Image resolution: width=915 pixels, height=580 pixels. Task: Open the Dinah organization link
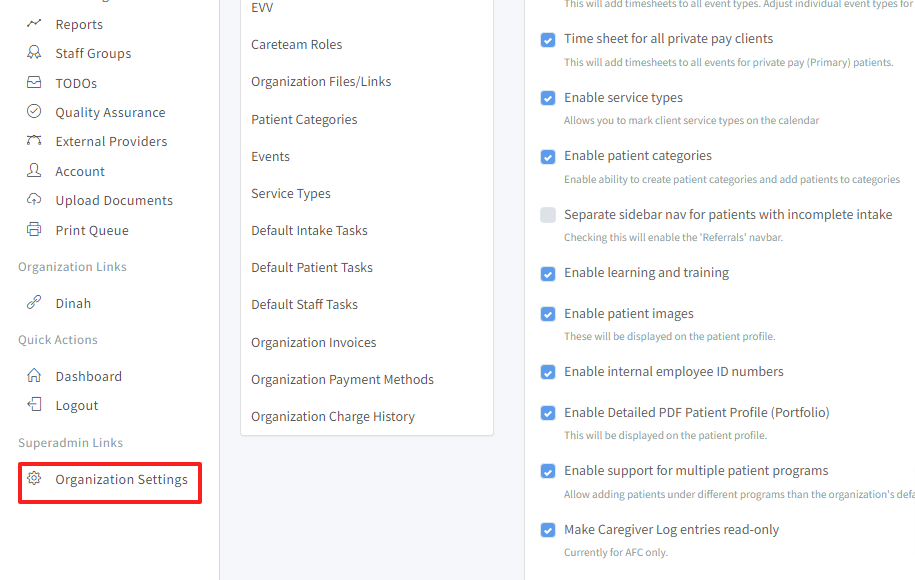tap(73, 303)
